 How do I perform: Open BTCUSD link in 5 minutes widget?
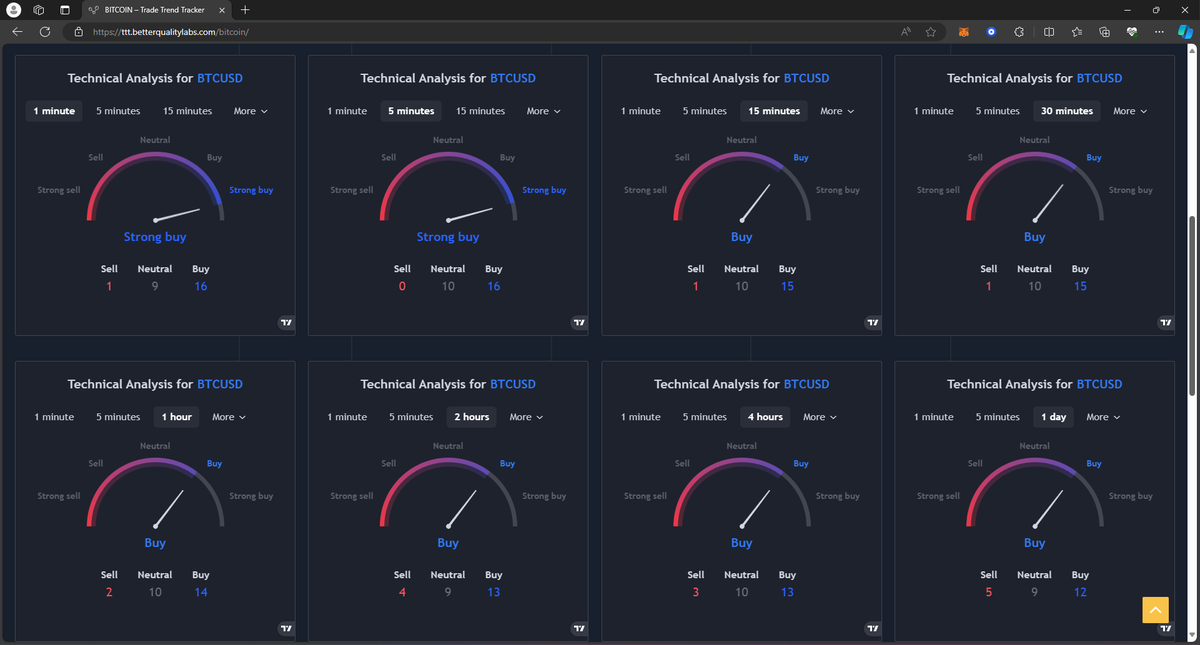point(513,78)
